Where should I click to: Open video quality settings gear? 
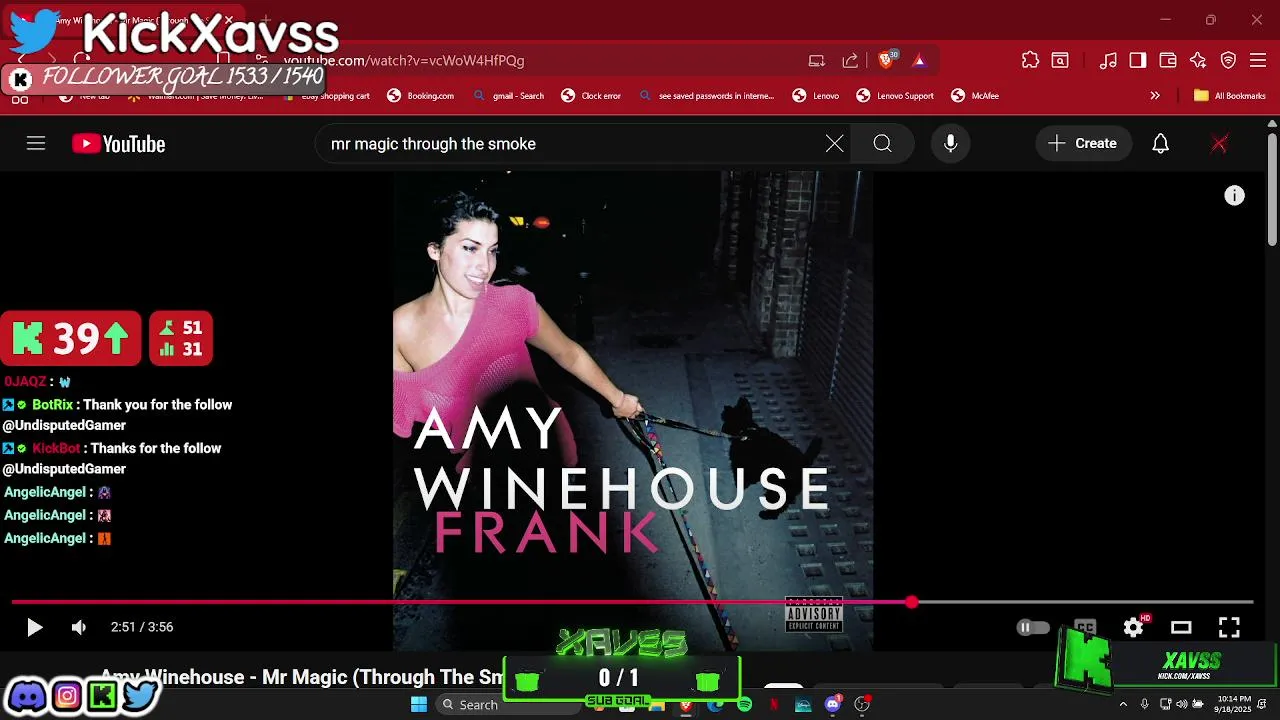coord(1133,627)
